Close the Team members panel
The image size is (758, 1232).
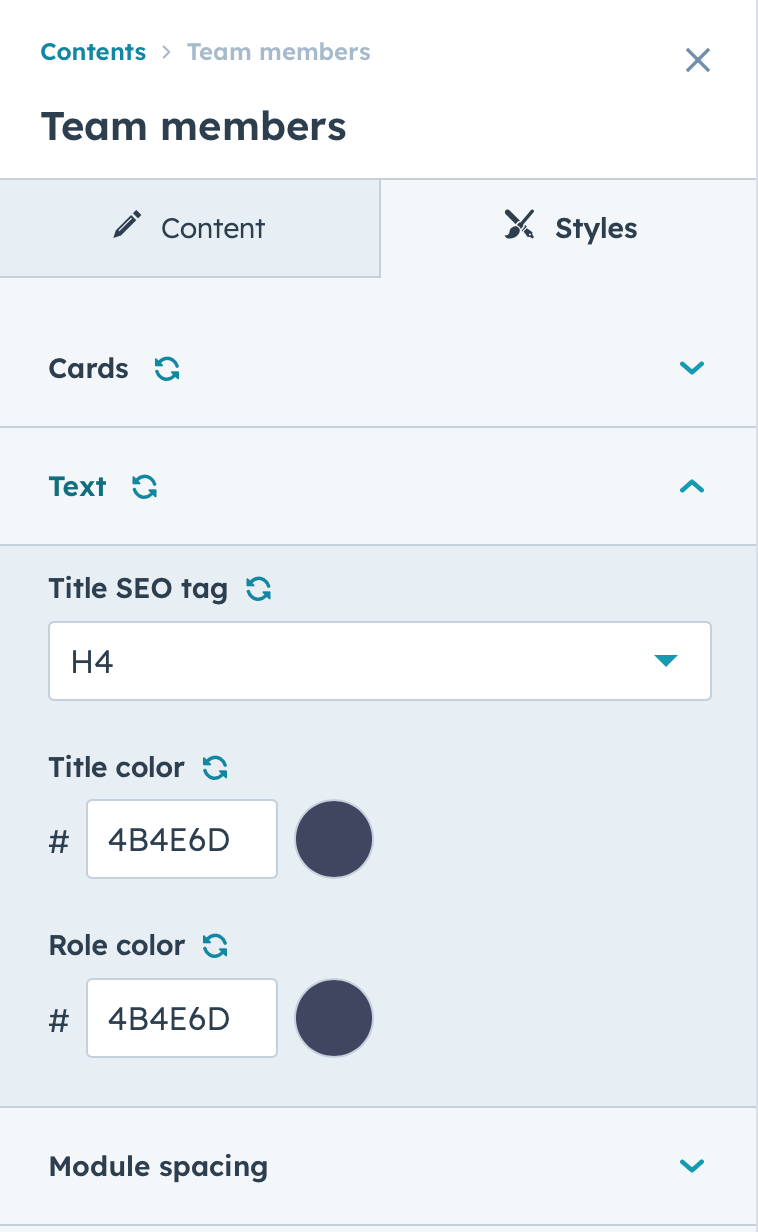[698, 60]
